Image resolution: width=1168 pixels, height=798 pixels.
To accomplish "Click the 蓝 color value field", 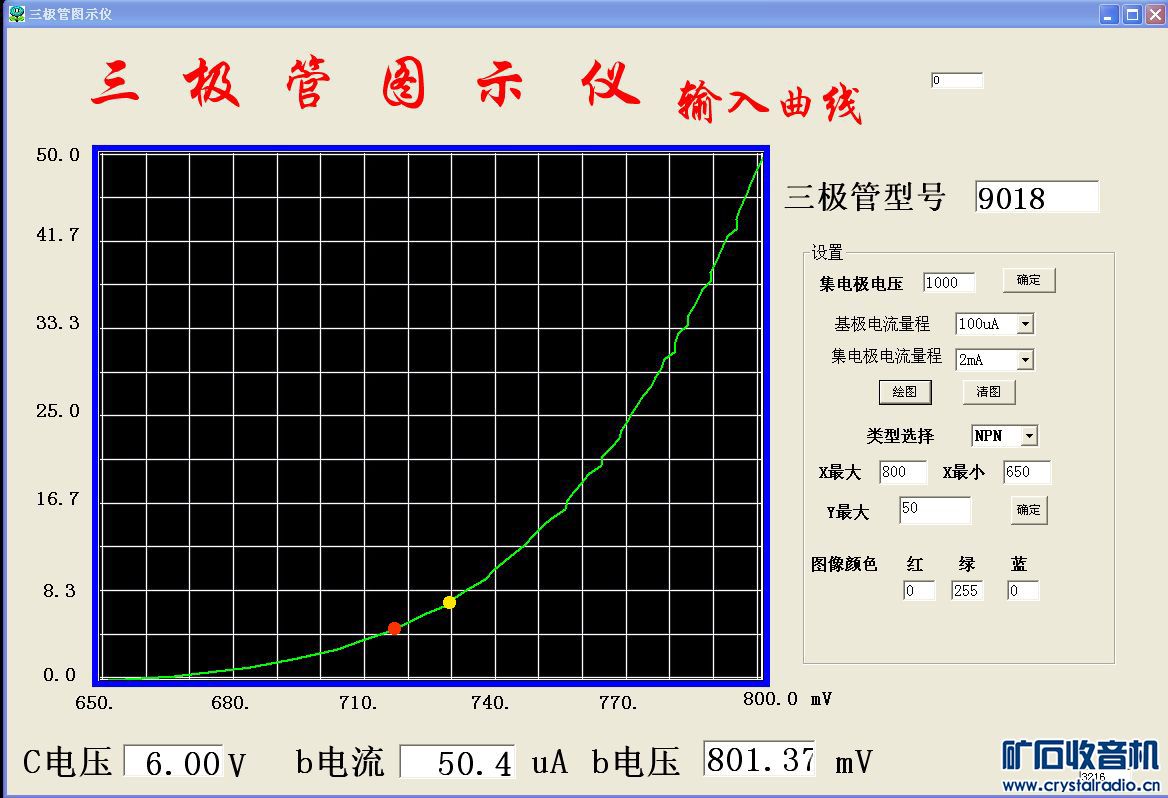I will click(x=1023, y=591).
